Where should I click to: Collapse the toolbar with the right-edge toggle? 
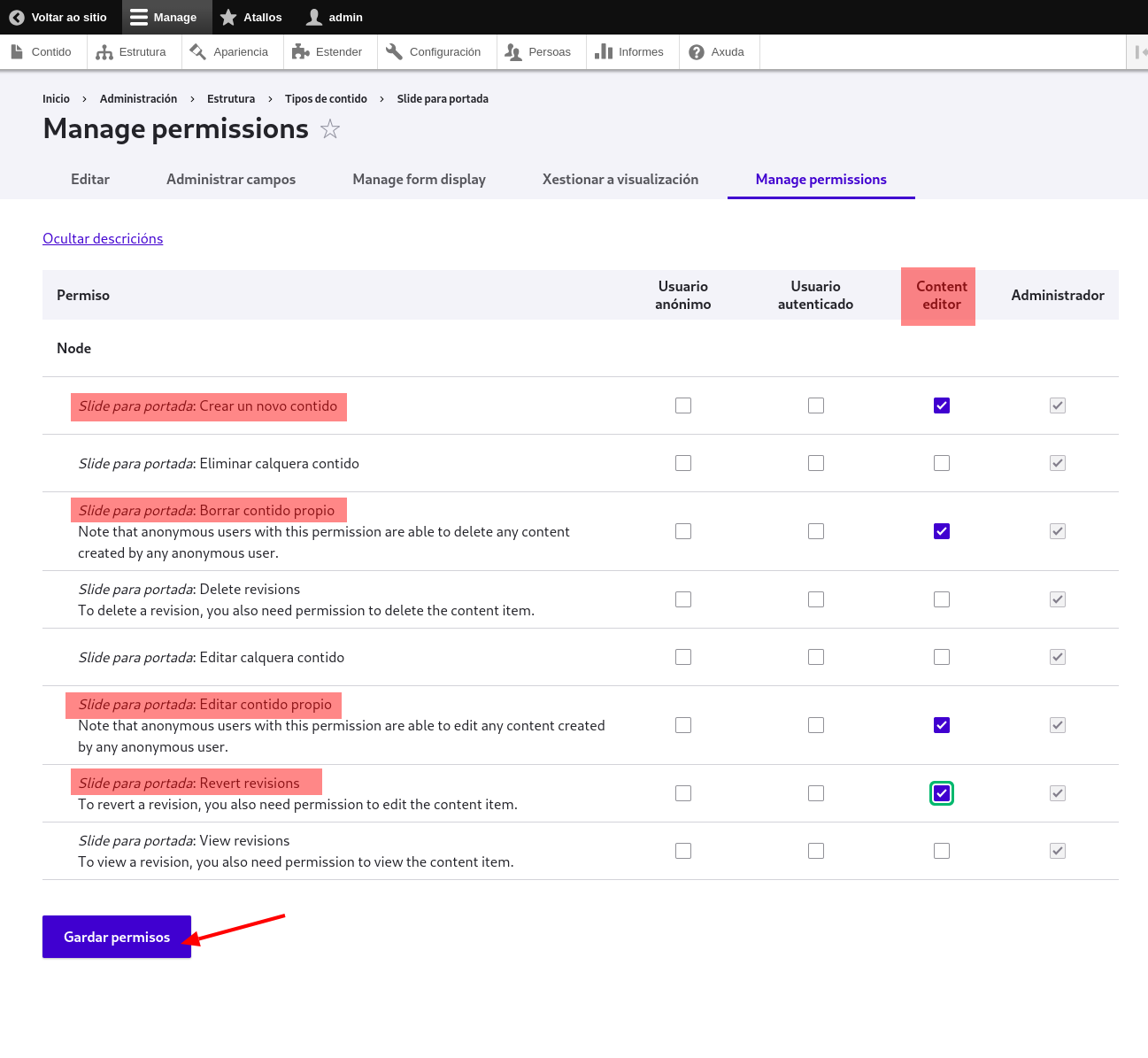pyautogui.click(x=1140, y=52)
